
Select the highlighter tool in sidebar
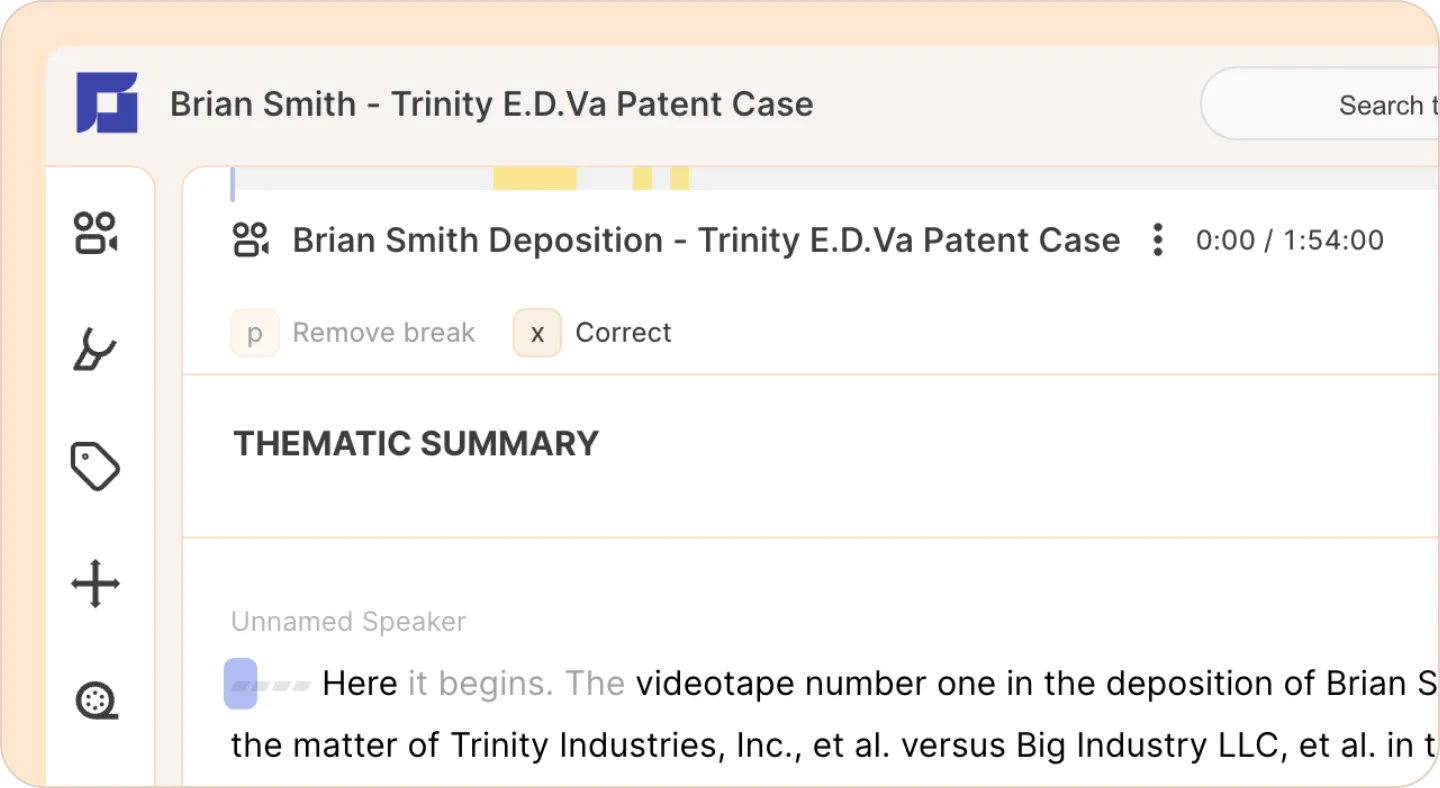coord(96,350)
